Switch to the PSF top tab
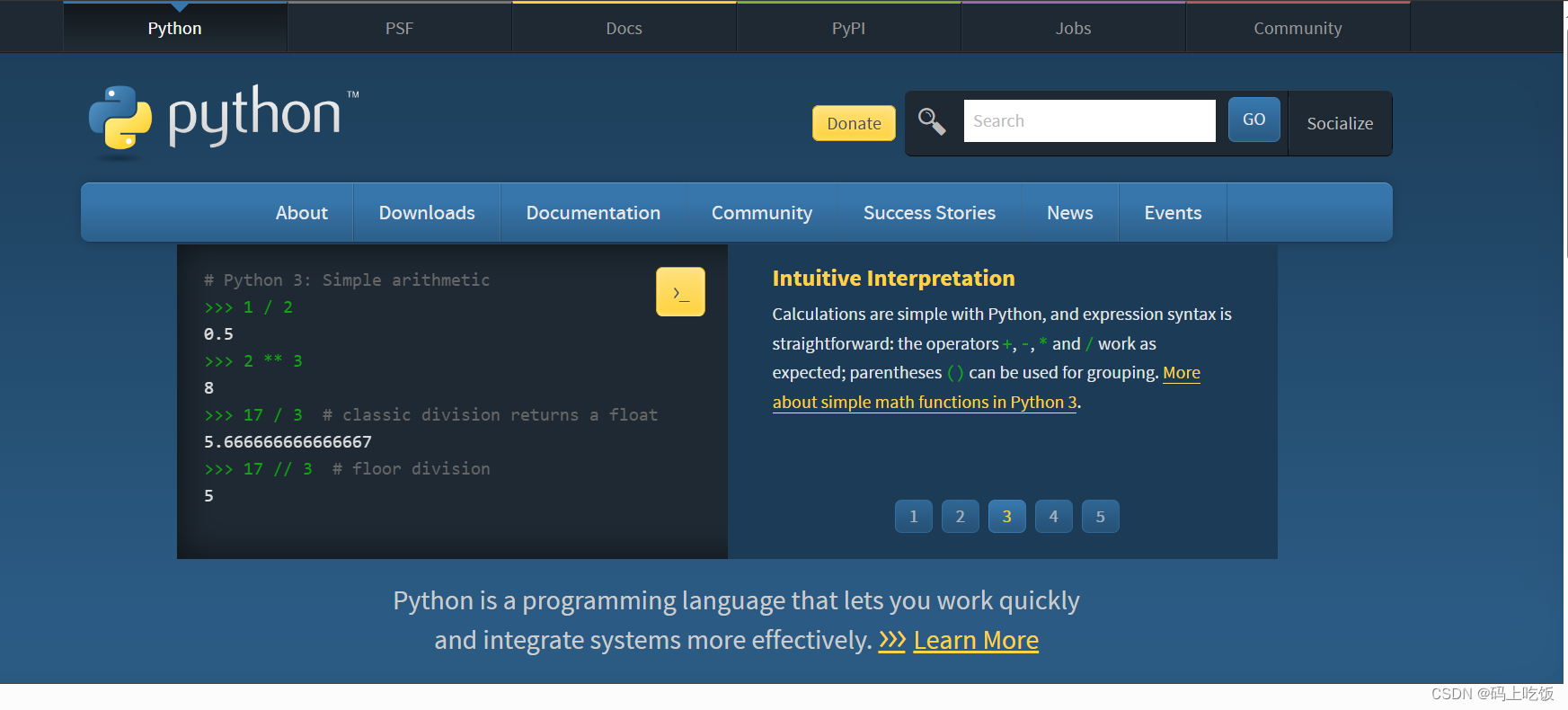Screen dimensions: 1568x710 point(400,28)
